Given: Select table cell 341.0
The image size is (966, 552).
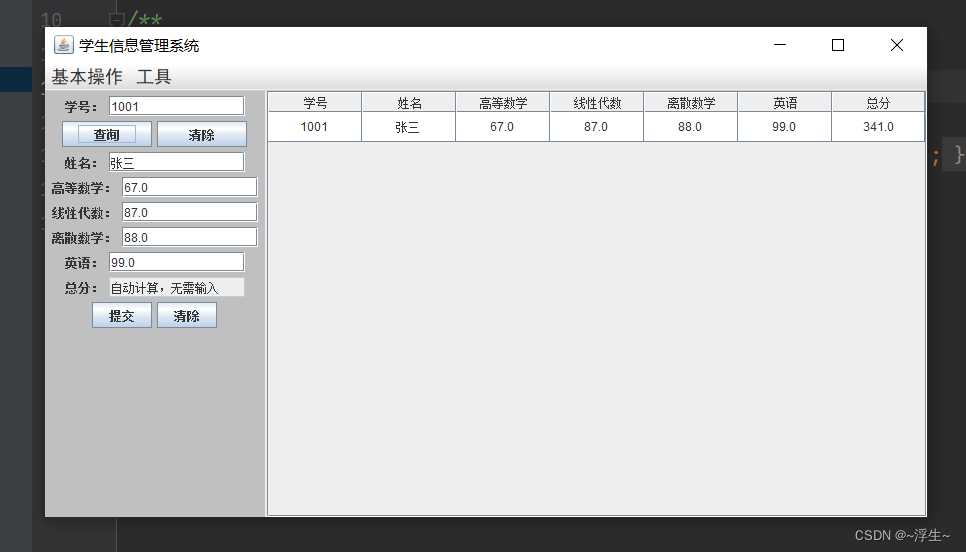Looking at the screenshot, I should [x=879, y=127].
